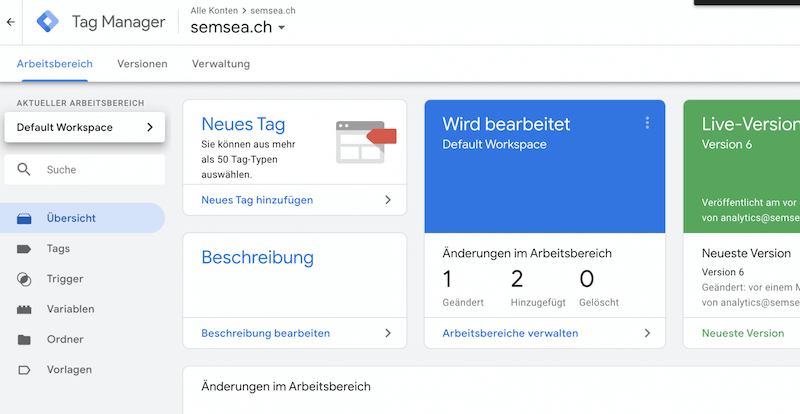Open three-dot menu on Wird bearbeitet card

tap(647, 123)
